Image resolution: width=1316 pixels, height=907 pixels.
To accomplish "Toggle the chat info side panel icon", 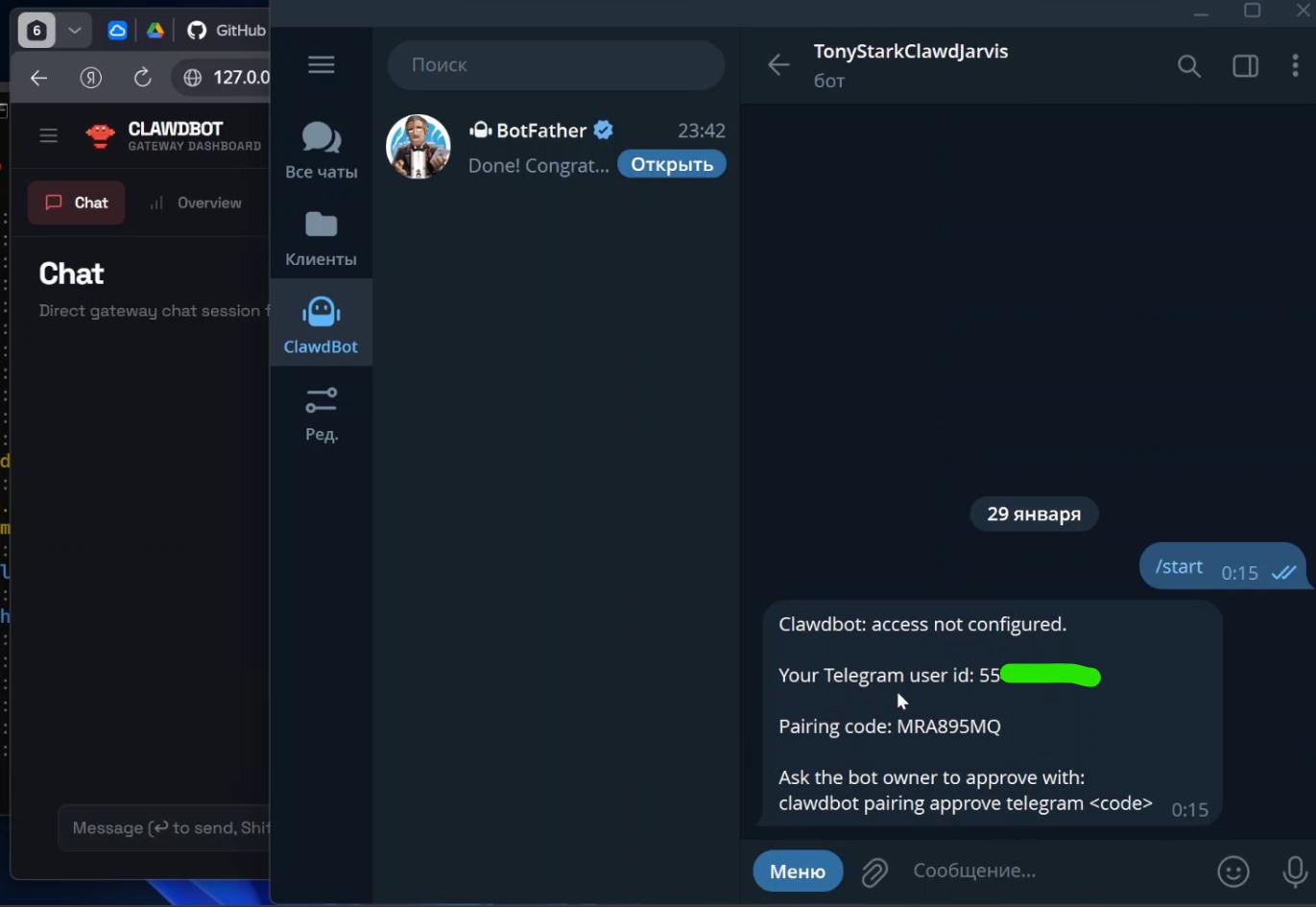I will coord(1245,66).
